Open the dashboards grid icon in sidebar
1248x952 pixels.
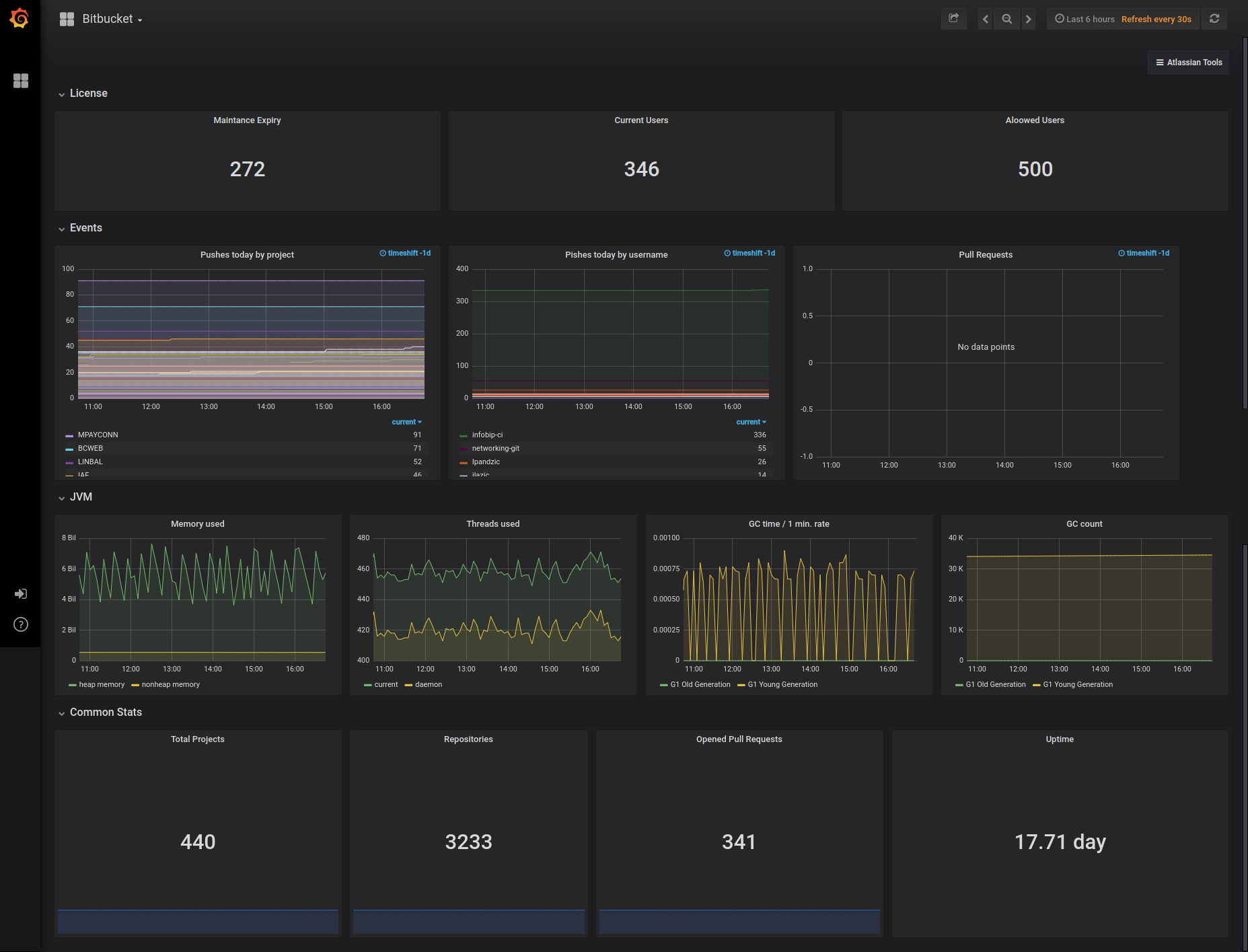click(21, 81)
